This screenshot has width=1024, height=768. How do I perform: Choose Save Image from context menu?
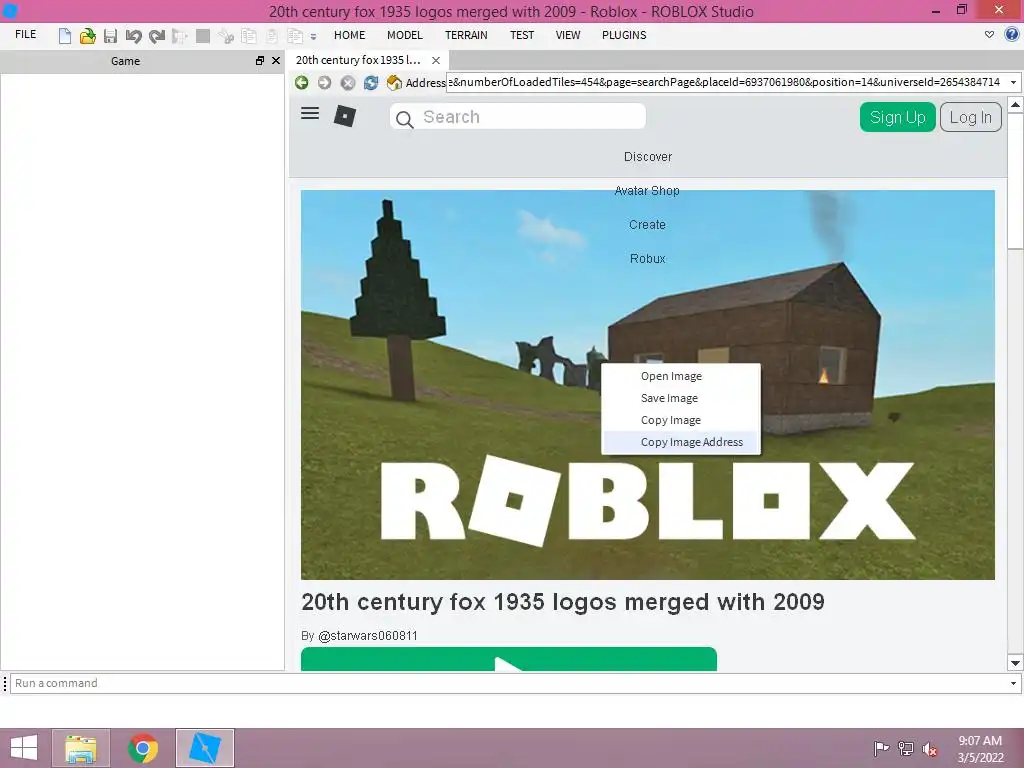(x=680, y=398)
